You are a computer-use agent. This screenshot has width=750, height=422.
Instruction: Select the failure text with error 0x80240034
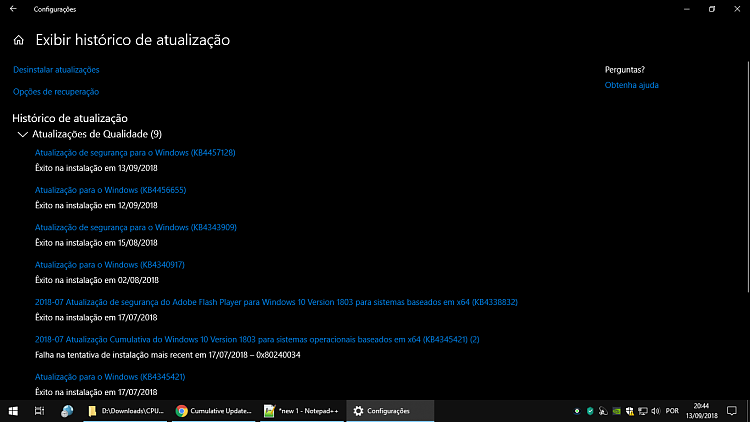point(167,355)
